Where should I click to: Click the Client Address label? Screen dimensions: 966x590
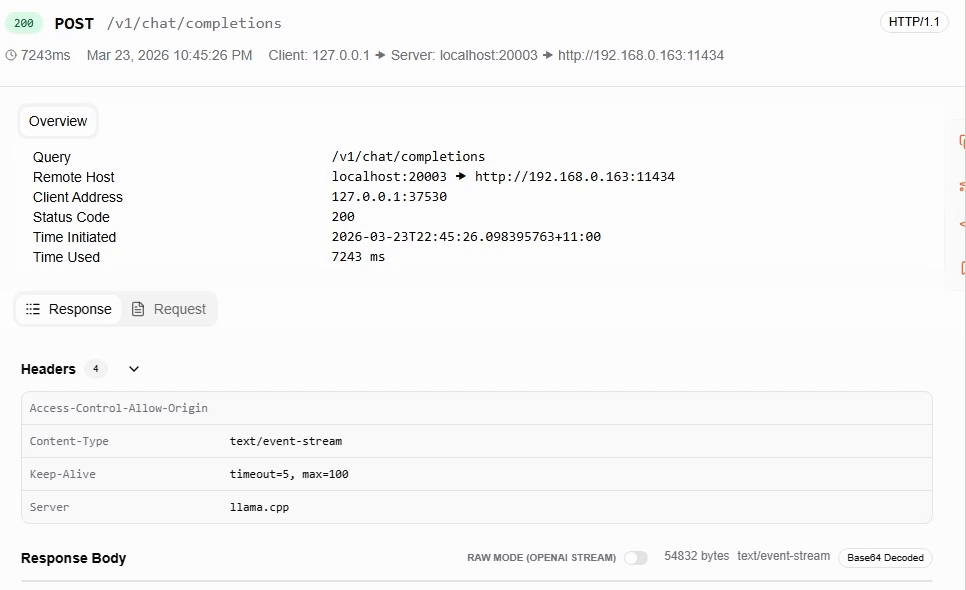78,197
